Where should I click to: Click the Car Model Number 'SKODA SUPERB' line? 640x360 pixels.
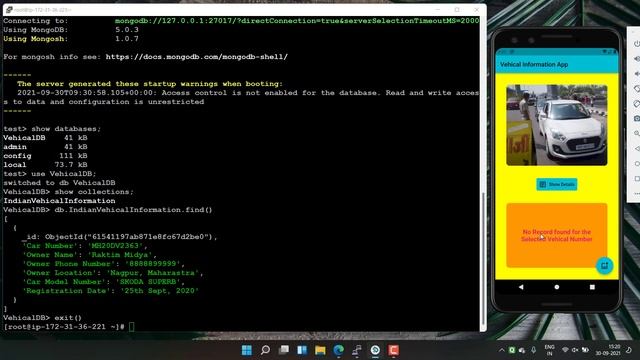point(103,282)
